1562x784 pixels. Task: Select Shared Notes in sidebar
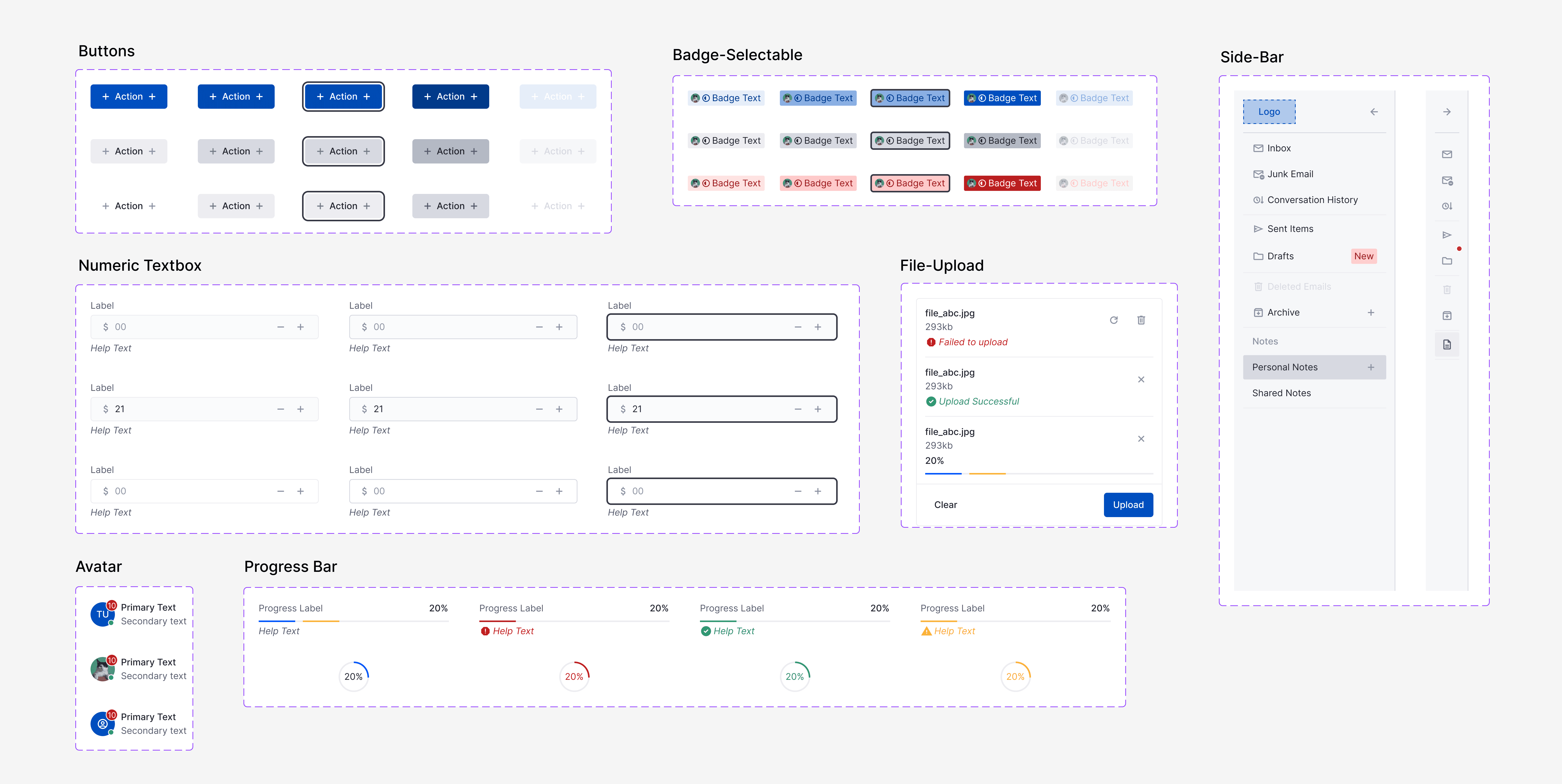pyautogui.click(x=1281, y=393)
